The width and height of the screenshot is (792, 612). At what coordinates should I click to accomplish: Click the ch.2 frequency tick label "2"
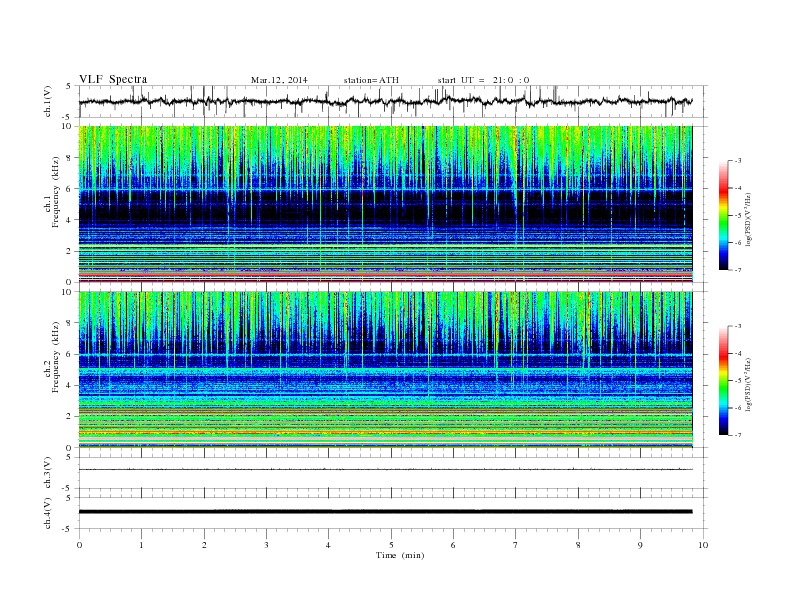[69, 417]
